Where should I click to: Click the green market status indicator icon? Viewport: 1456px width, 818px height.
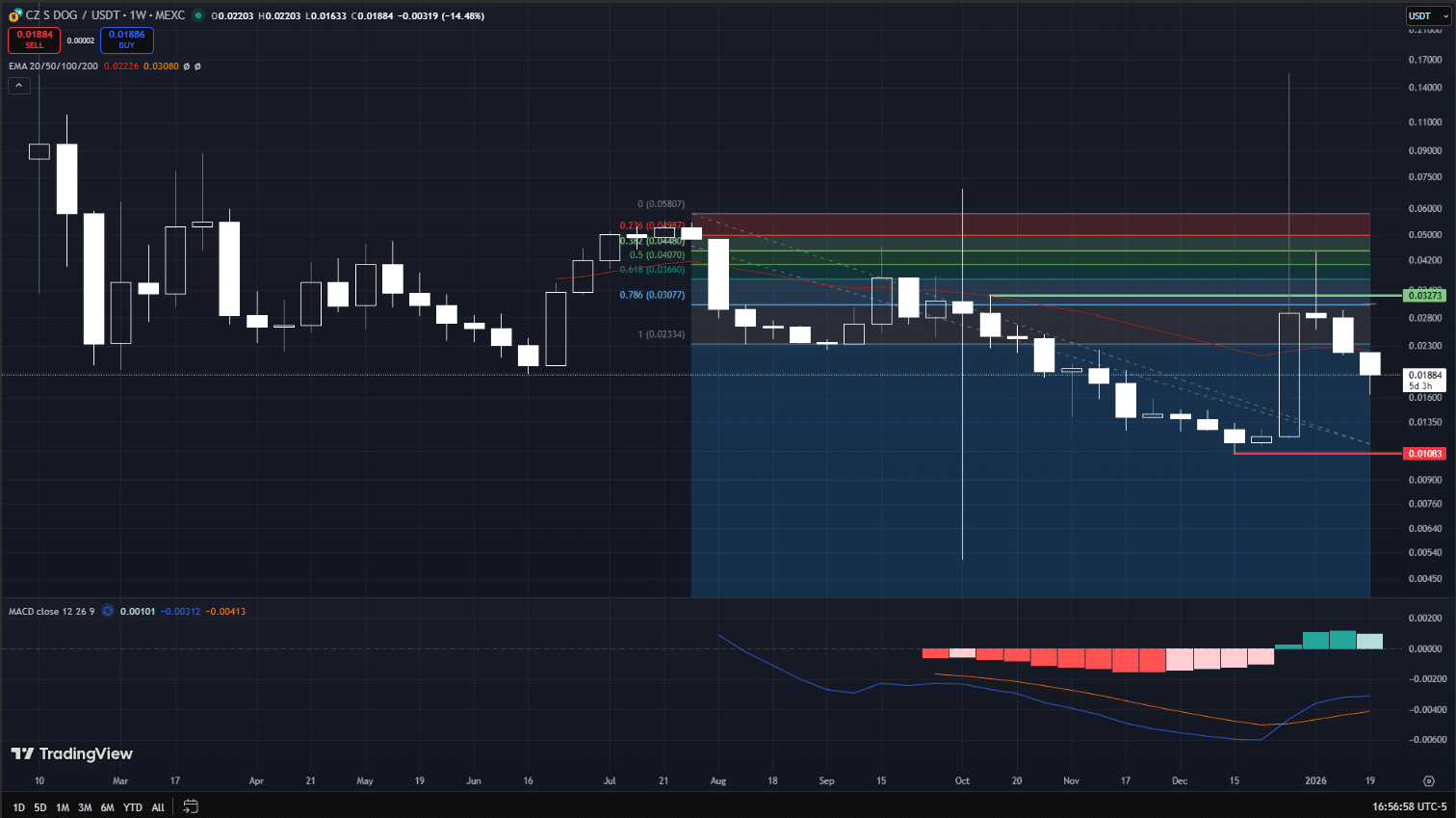pyautogui.click(x=198, y=15)
